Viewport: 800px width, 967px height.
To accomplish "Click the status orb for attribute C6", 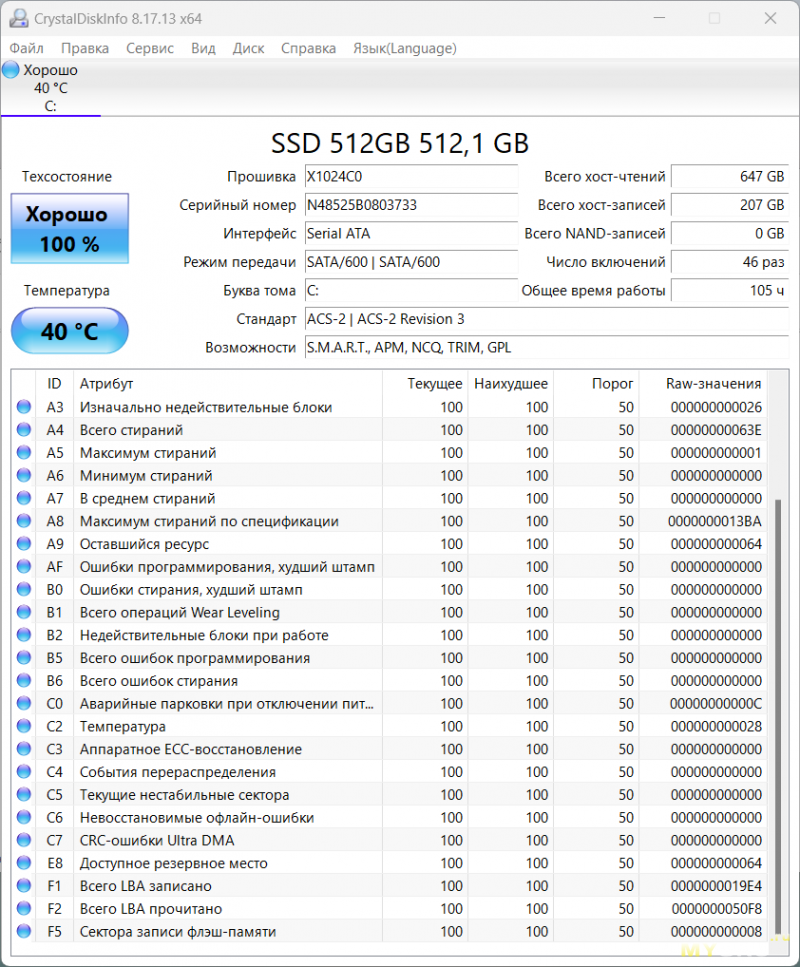I will [x=24, y=818].
